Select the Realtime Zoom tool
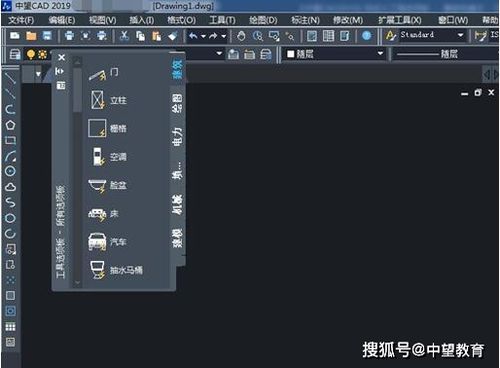 (257, 36)
